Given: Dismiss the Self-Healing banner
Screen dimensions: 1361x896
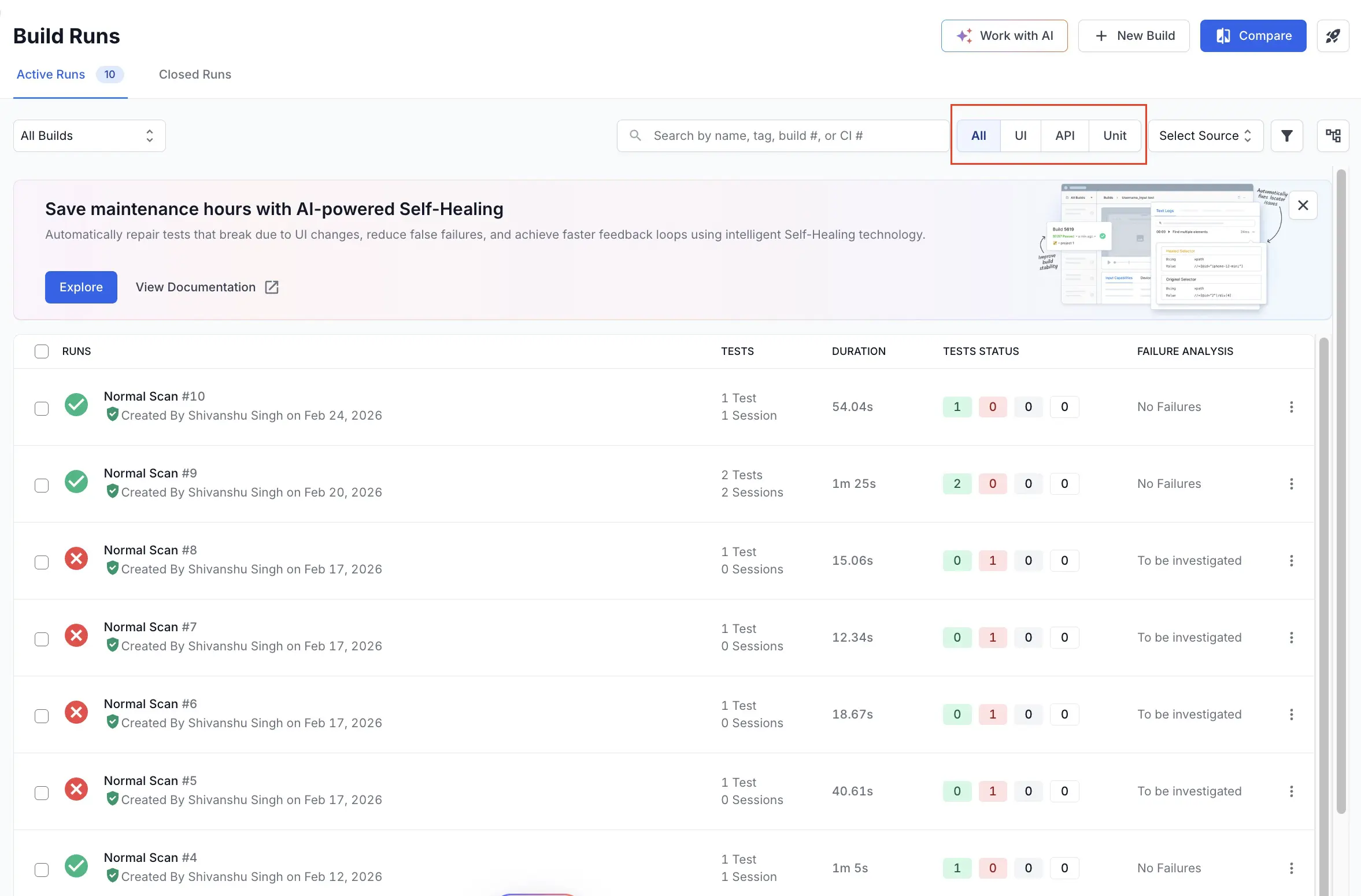Looking at the screenshot, I should pyautogui.click(x=1303, y=205).
